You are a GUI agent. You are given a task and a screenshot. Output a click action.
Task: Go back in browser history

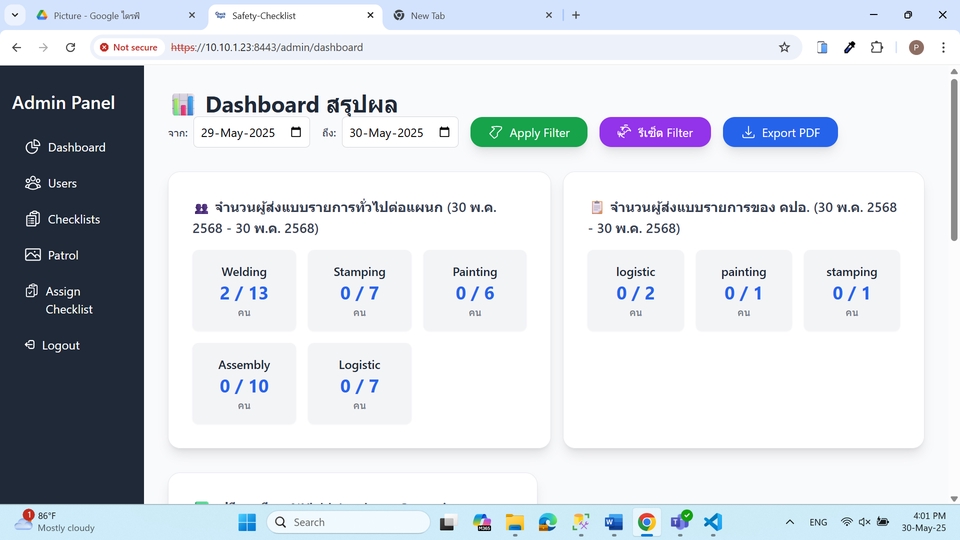tap(17, 47)
